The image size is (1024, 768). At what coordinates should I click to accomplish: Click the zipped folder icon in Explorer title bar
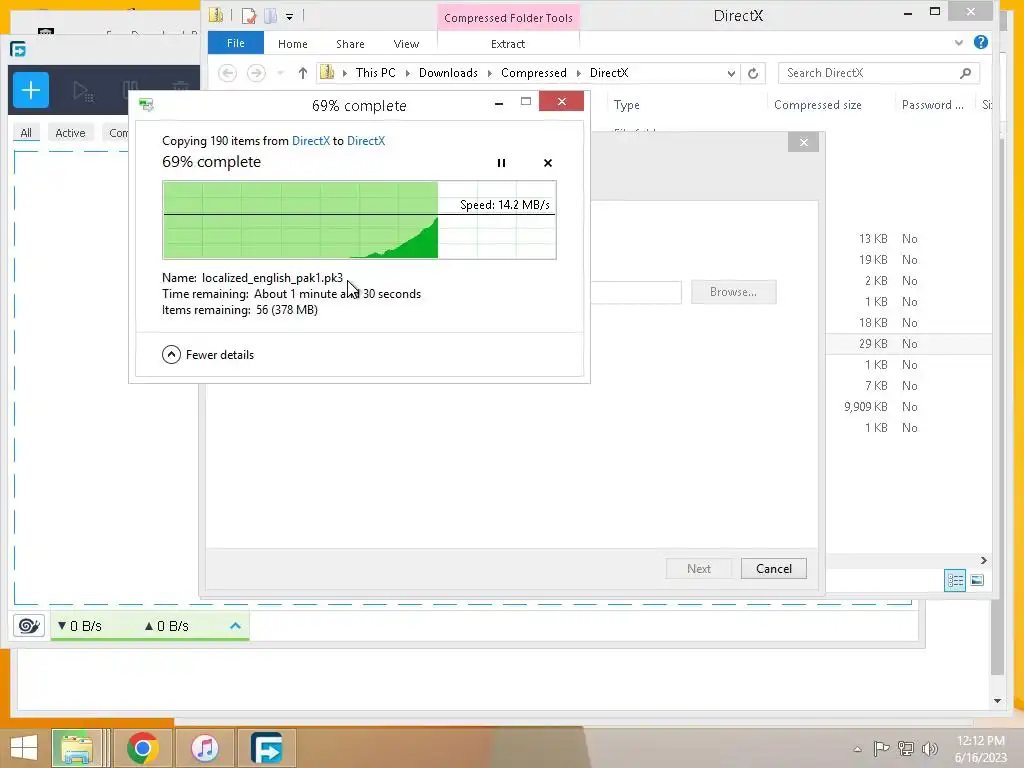(216, 15)
